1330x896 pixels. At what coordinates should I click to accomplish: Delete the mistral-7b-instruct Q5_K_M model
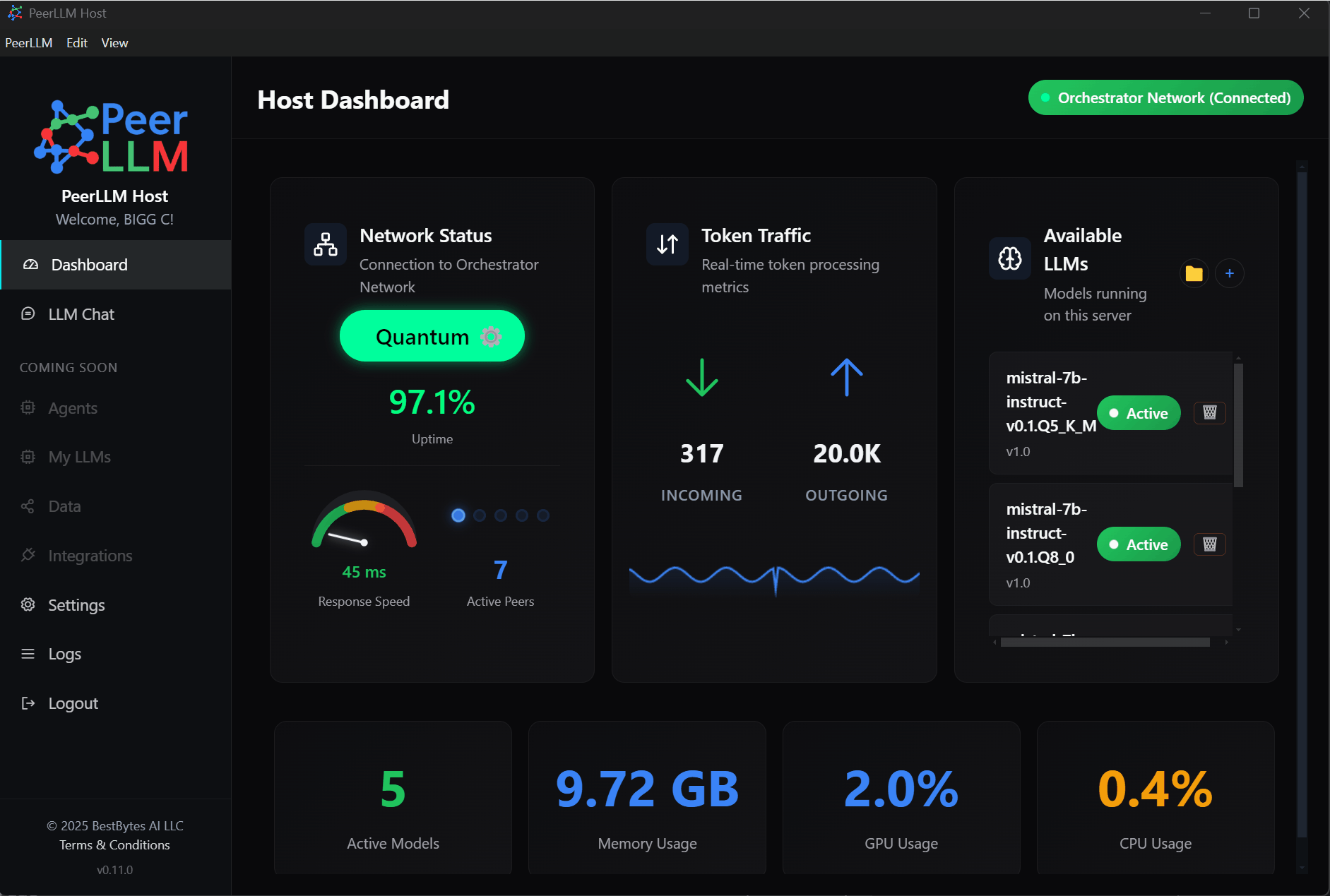(x=1209, y=413)
